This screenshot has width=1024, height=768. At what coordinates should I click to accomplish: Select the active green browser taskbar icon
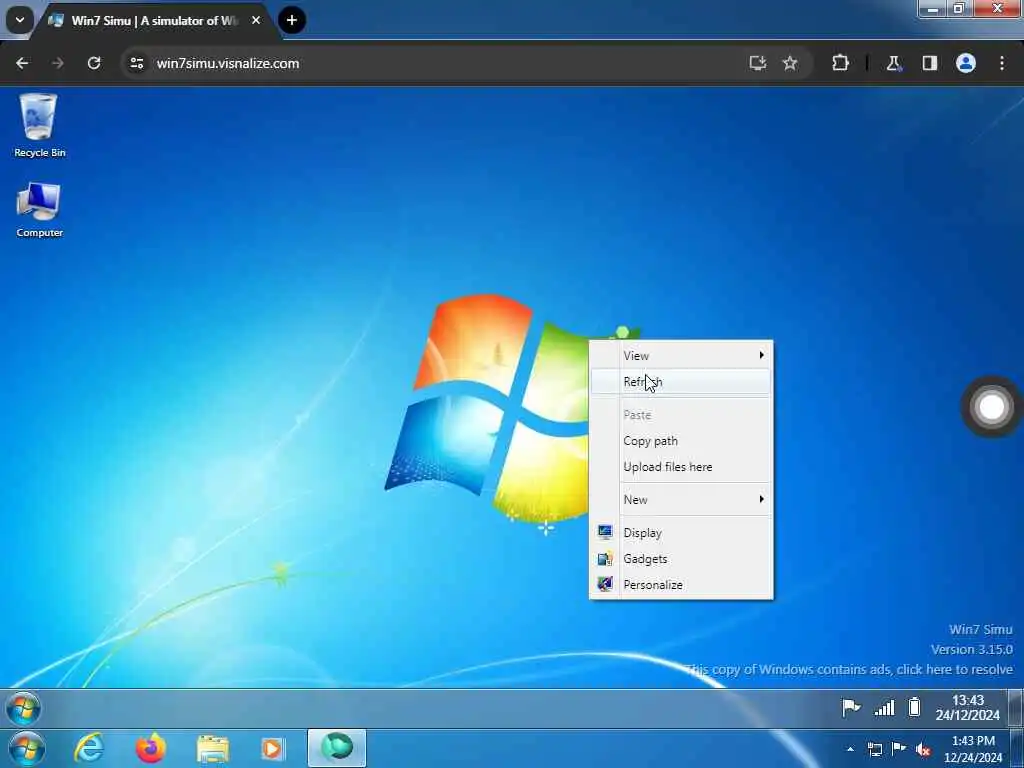click(x=337, y=748)
